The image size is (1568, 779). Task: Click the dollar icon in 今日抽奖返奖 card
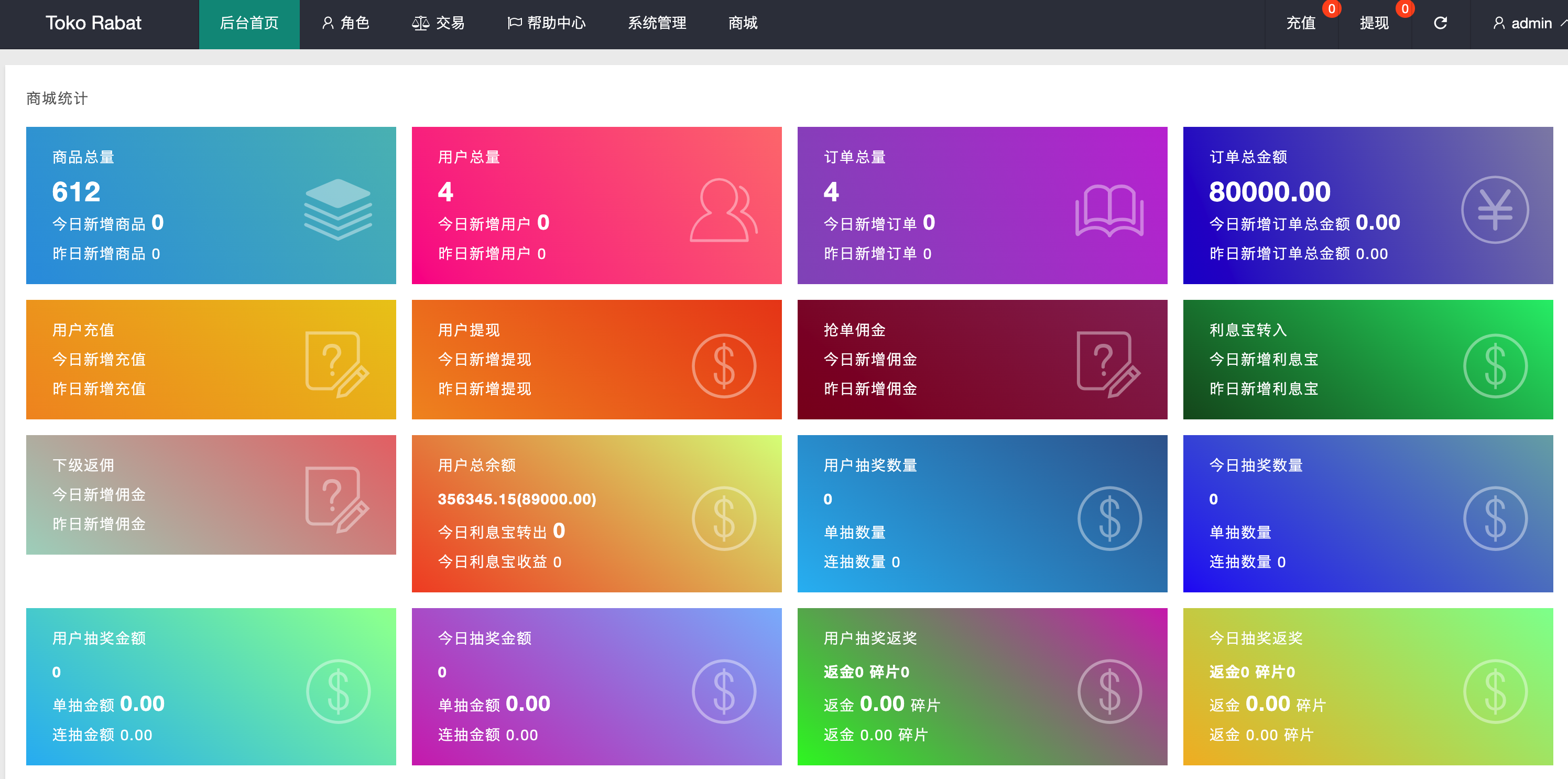tap(1495, 691)
